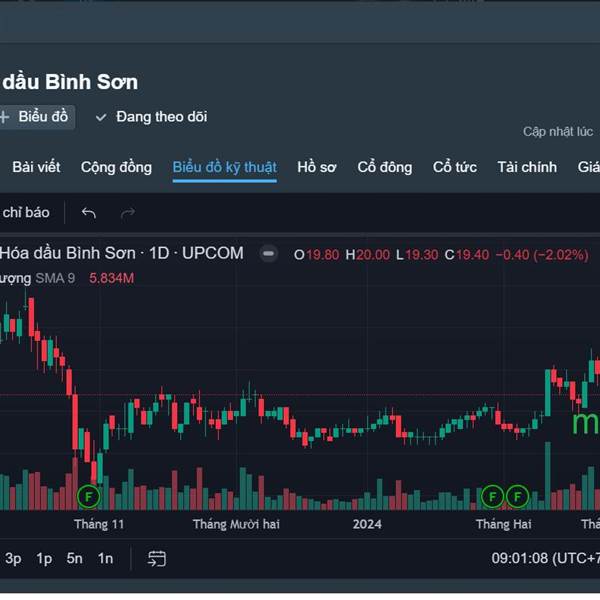This screenshot has width=600, height=600.
Task: Click the second F marker near Tháng Hai
Action: pos(517,497)
